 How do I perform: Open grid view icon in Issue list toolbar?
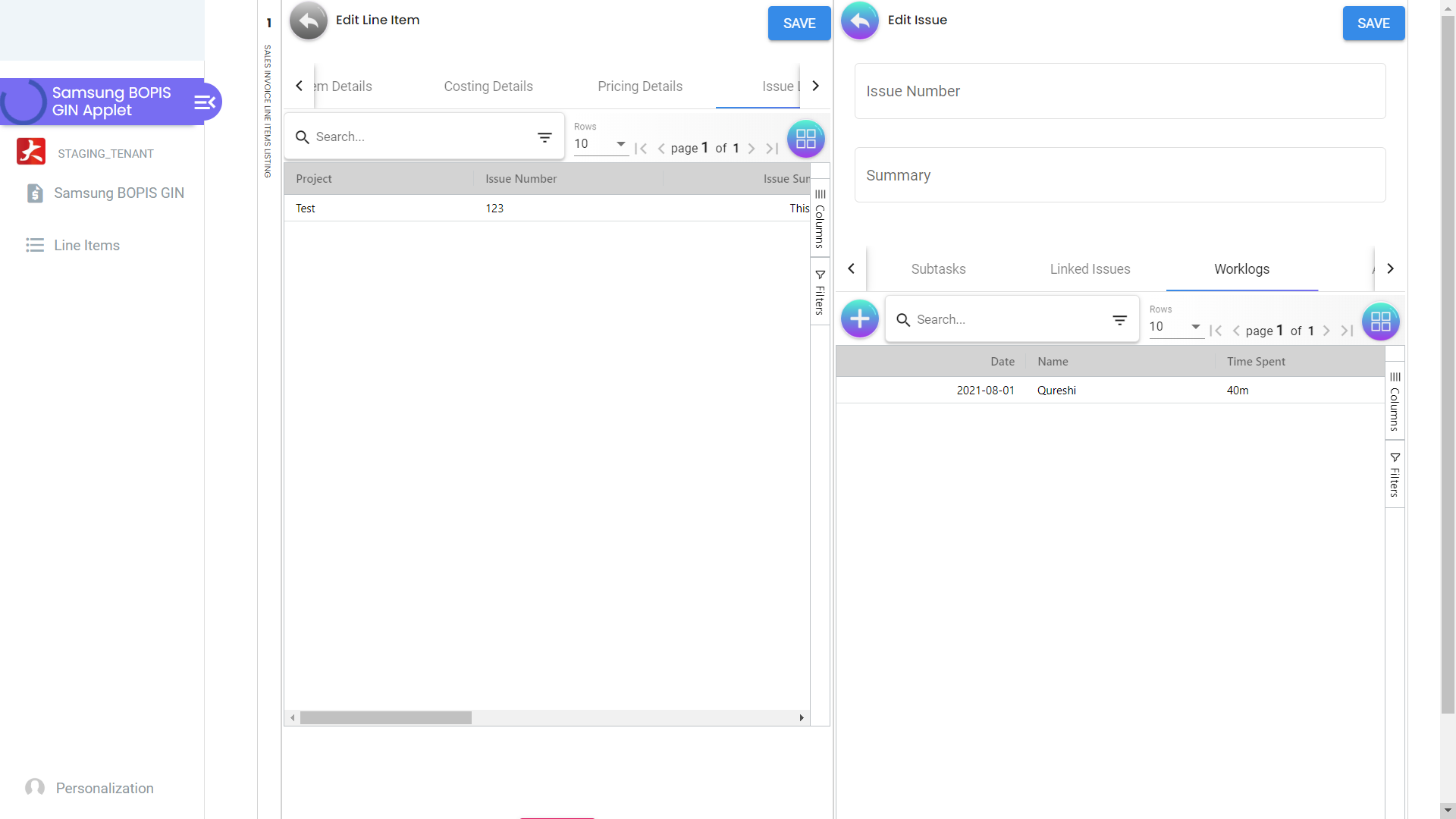[805, 139]
